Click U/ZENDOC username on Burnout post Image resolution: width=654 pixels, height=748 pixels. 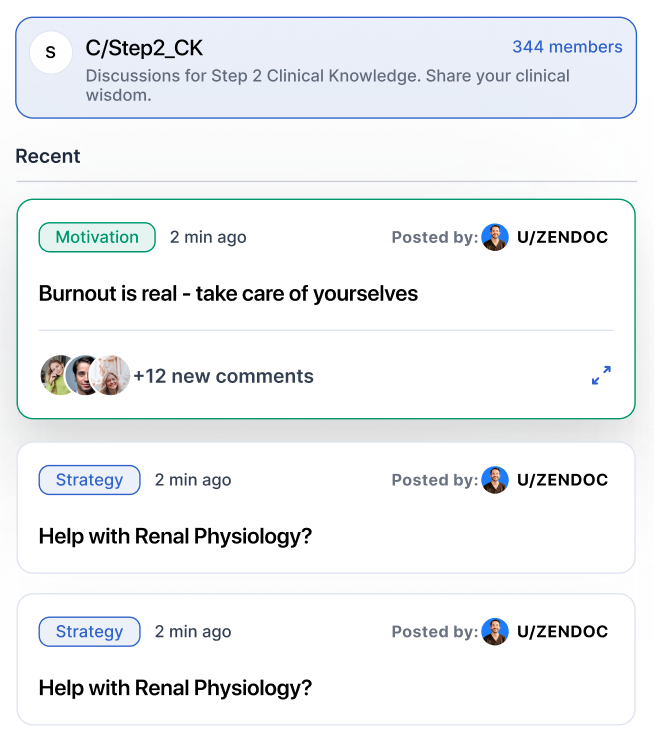click(x=562, y=237)
